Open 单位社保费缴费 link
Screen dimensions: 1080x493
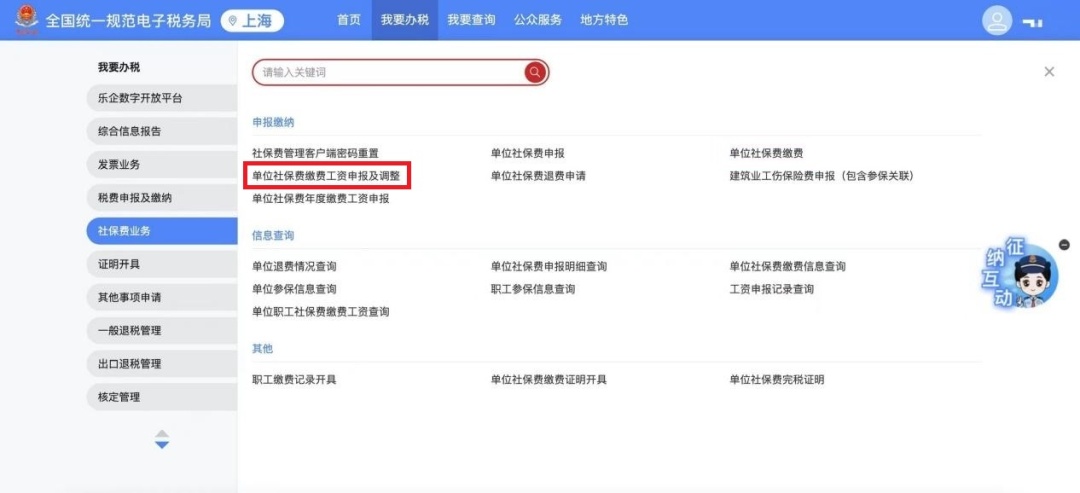(x=767, y=153)
